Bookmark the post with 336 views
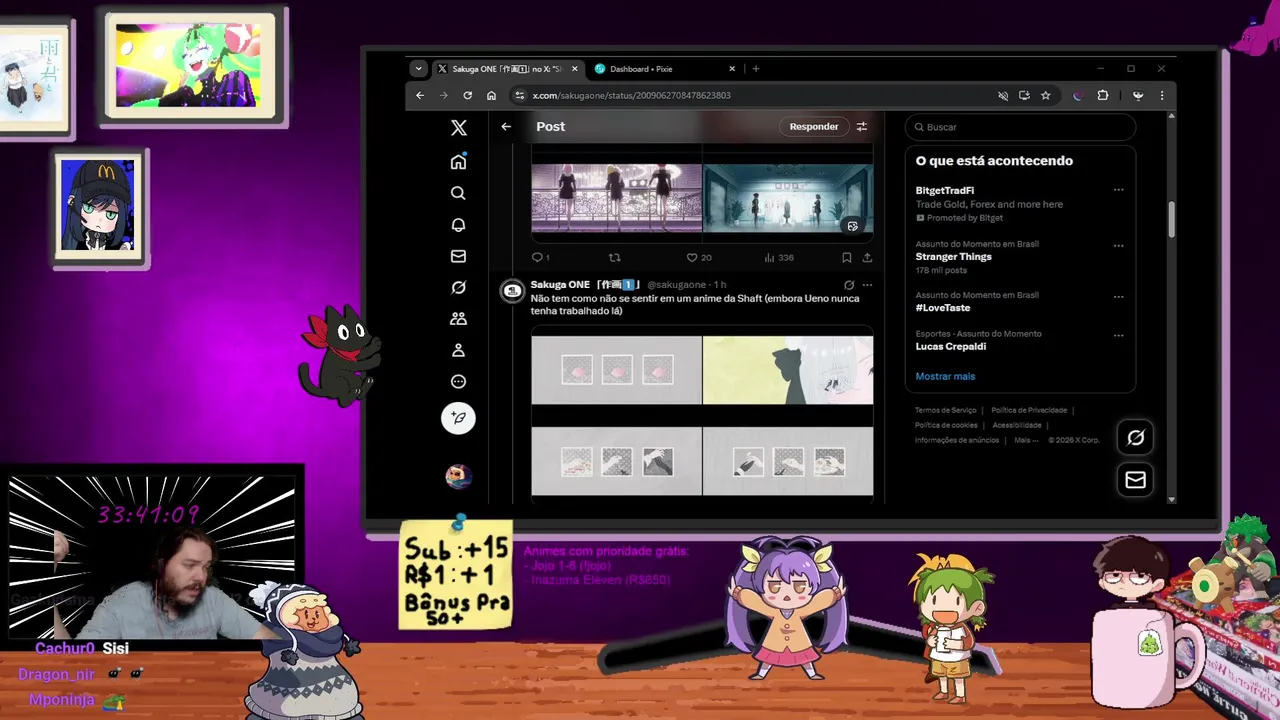Viewport: 1280px width, 720px height. click(846, 257)
